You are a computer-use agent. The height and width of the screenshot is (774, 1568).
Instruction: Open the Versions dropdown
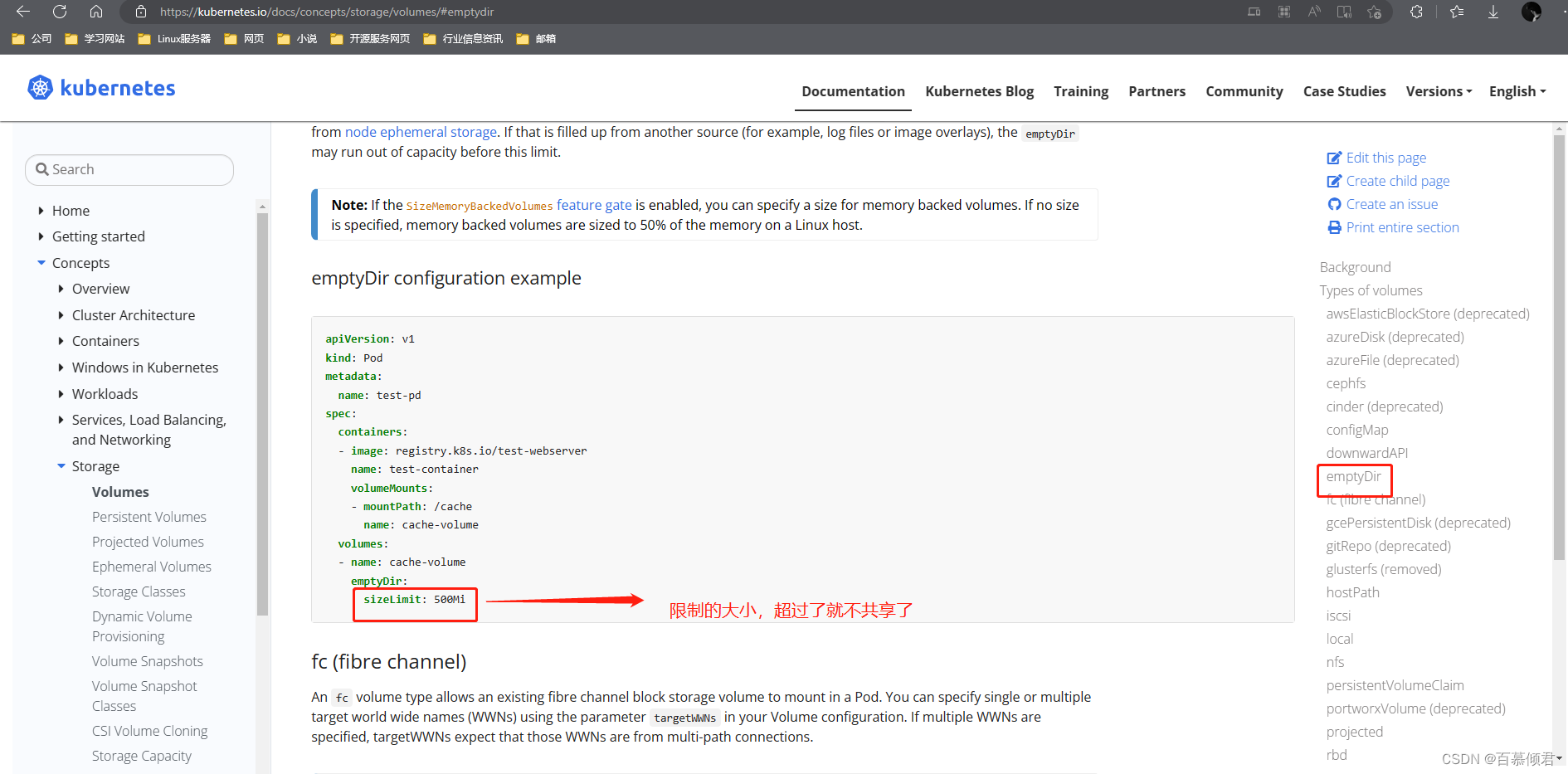(1439, 91)
